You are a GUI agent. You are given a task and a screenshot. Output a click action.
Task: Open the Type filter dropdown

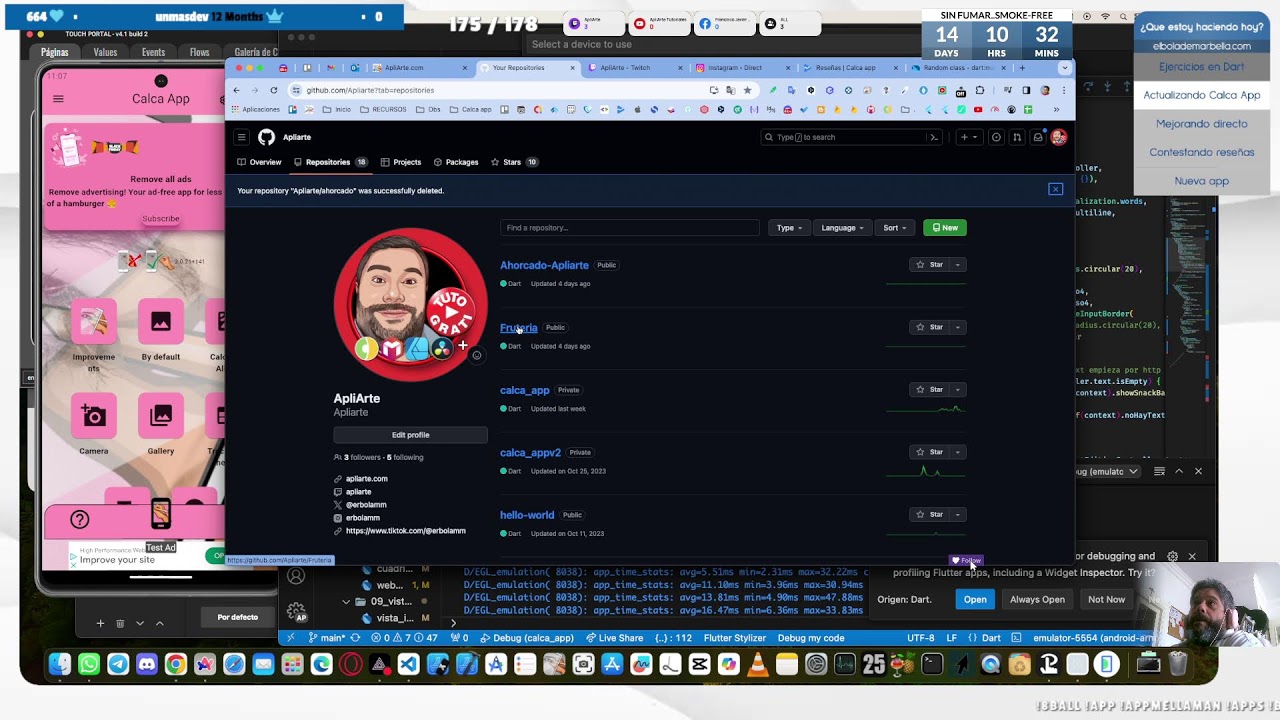(x=789, y=228)
